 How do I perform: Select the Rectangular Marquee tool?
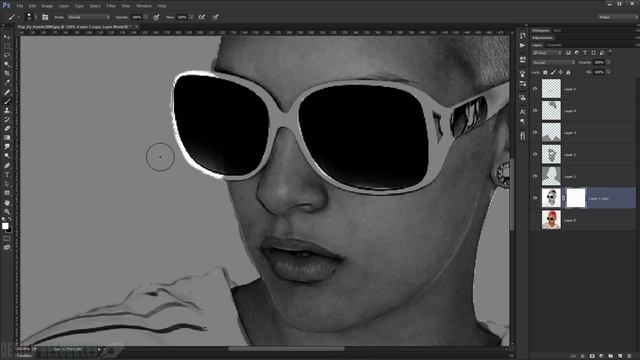click(7, 46)
